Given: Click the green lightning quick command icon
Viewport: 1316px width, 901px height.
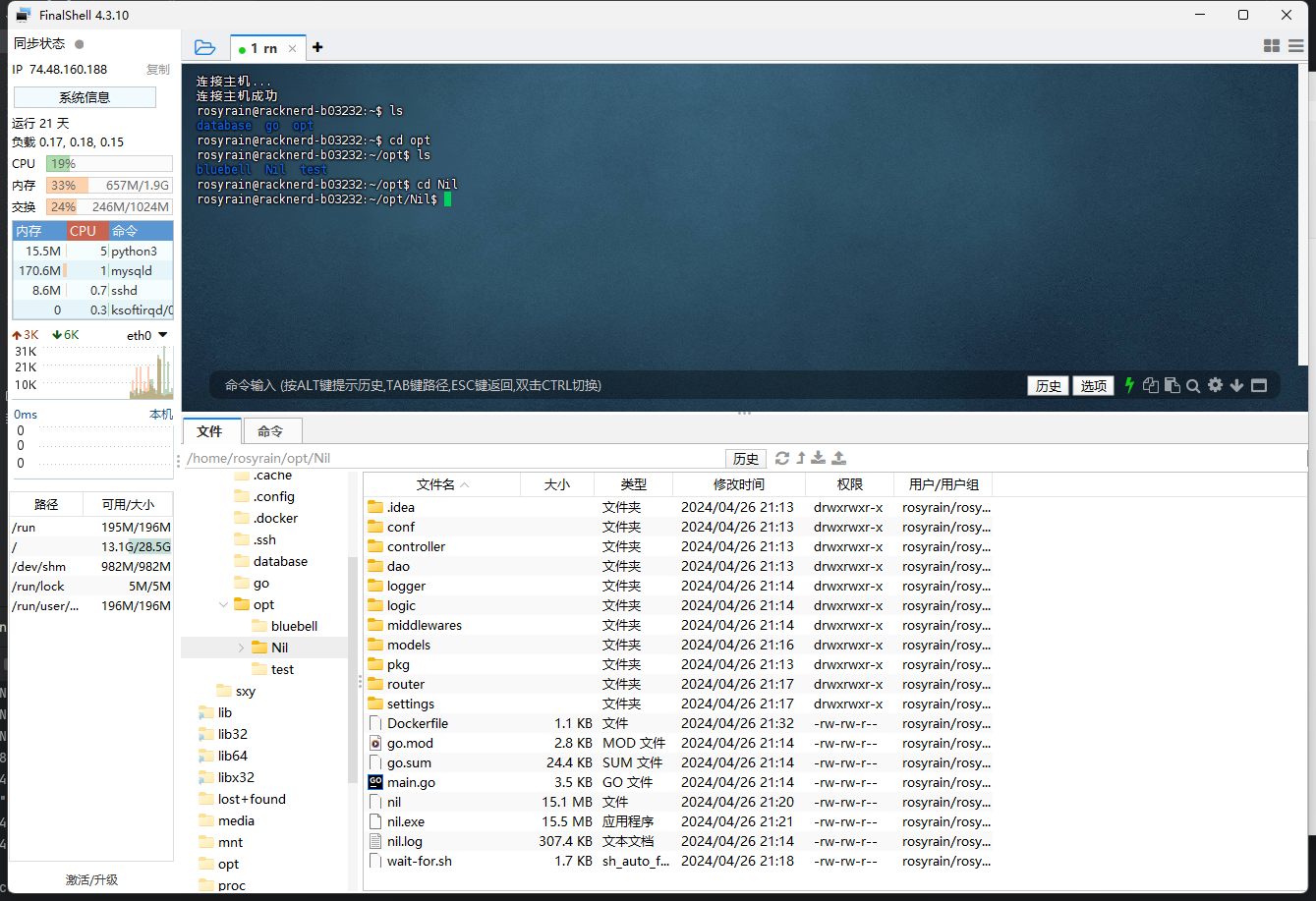Looking at the screenshot, I should pos(1129,385).
